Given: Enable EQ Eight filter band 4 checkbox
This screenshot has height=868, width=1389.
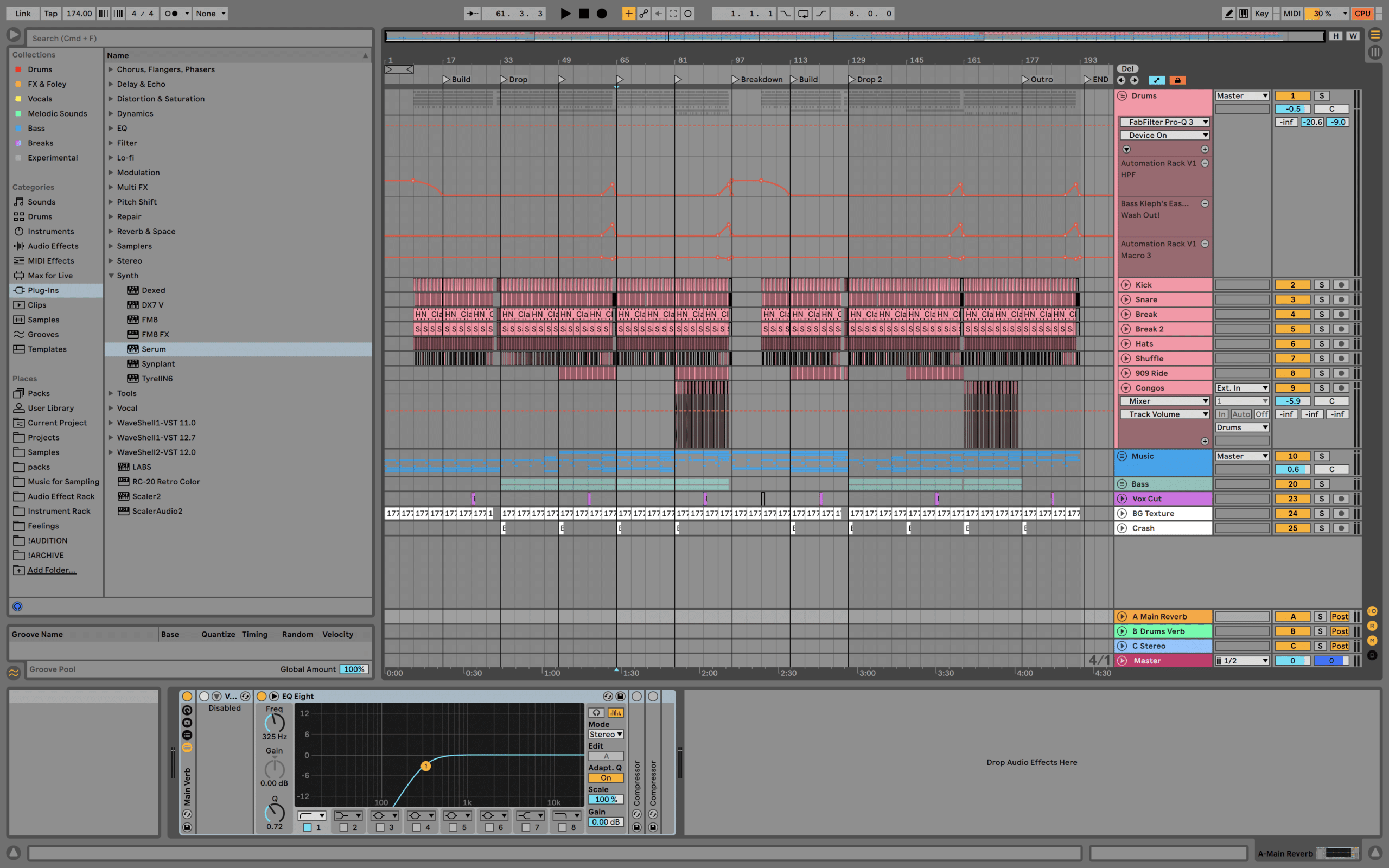Looking at the screenshot, I should (x=417, y=827).
